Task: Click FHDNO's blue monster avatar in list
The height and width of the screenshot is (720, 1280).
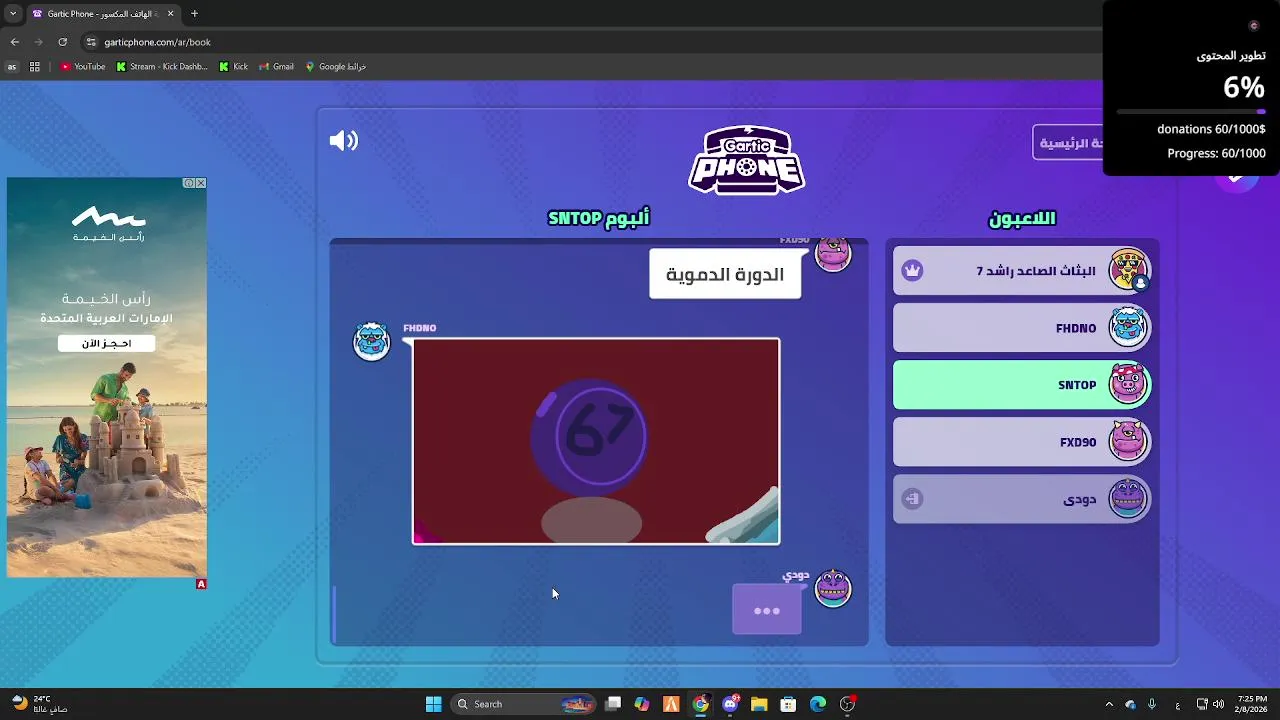Action: pyautogui.click(x=1129, y=327)
